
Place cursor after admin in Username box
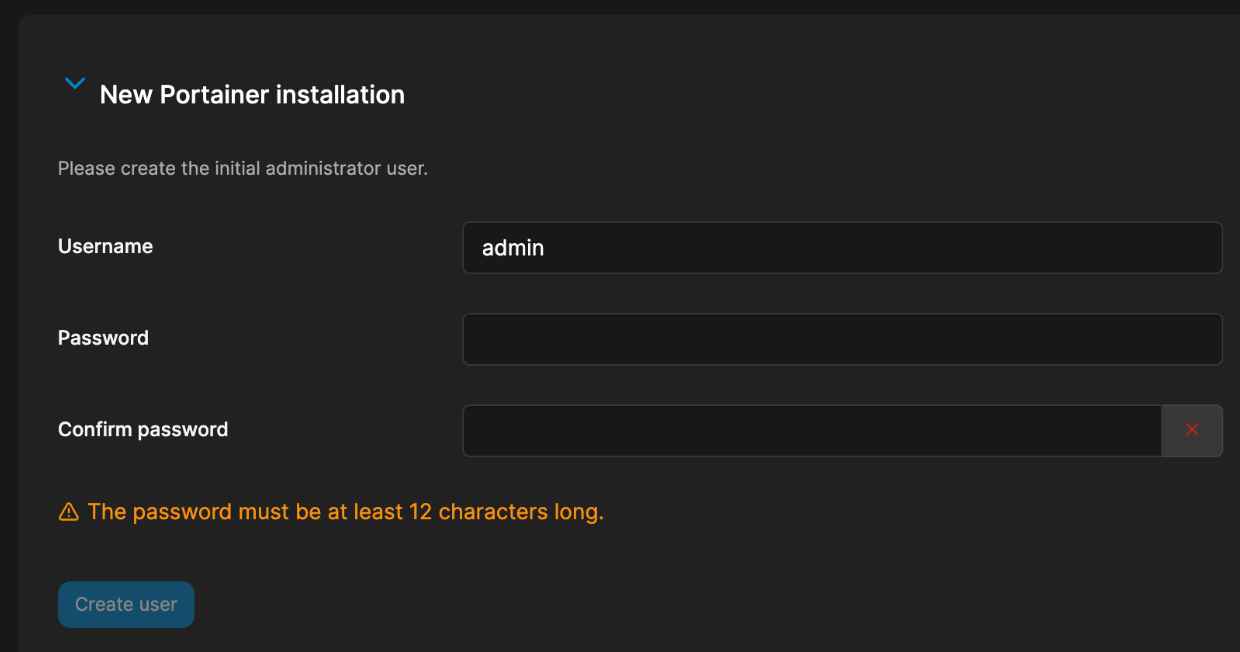pos(546,247)
